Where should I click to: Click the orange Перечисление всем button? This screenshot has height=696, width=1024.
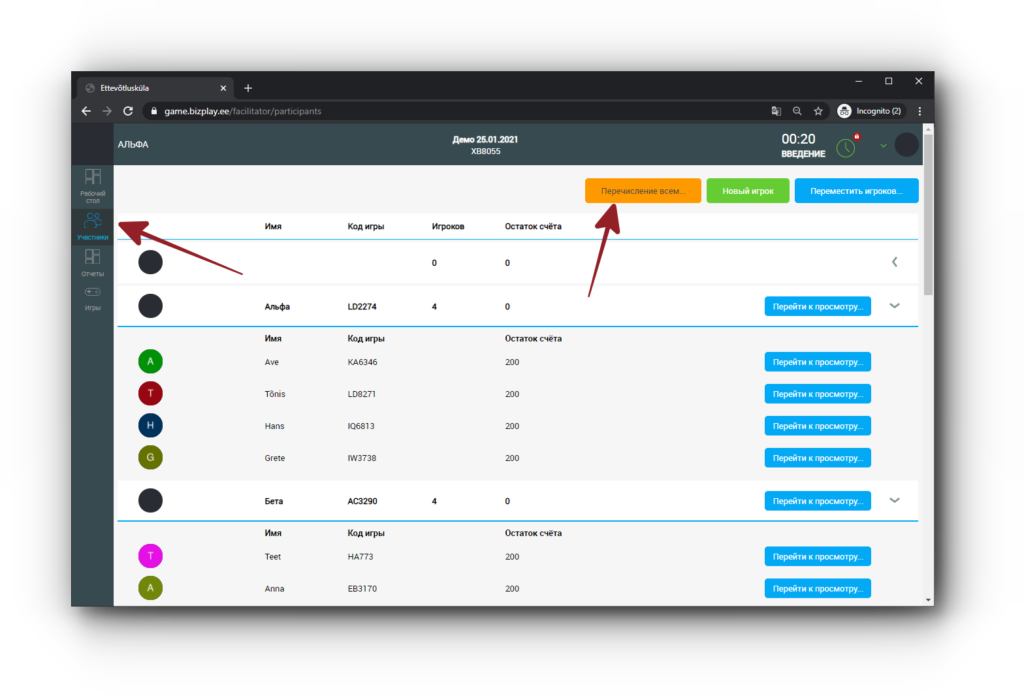[x=643, y=191]
